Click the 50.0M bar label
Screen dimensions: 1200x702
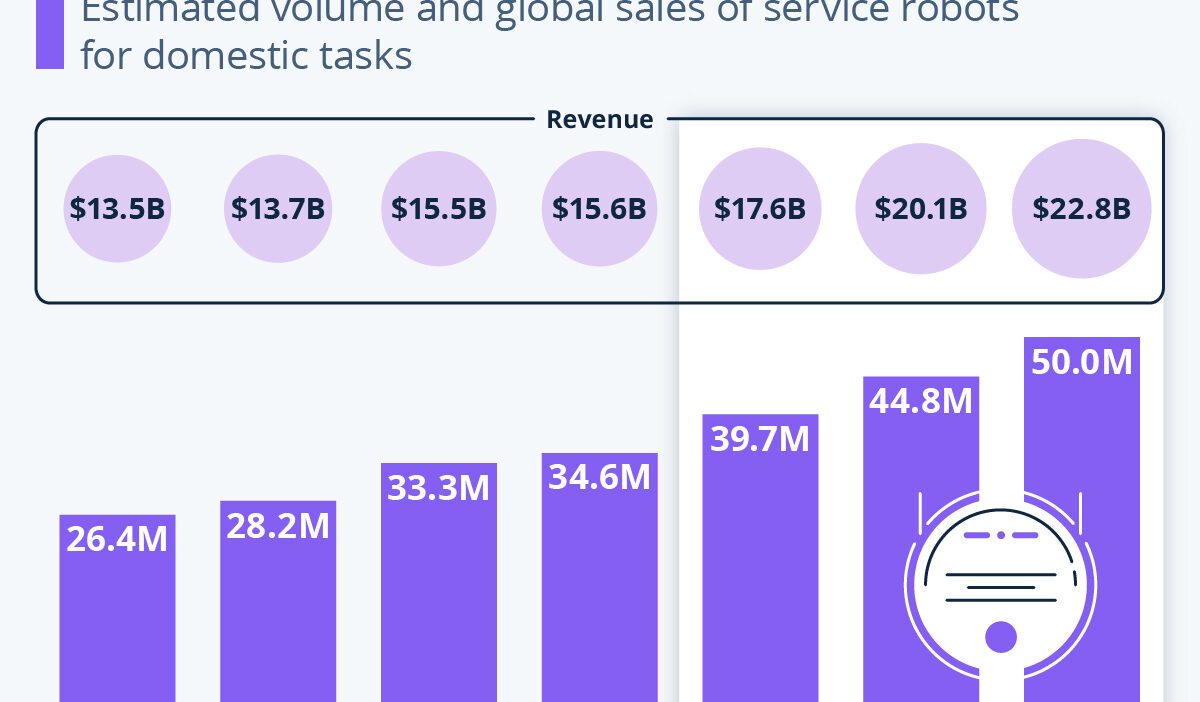coord(1081,362)
